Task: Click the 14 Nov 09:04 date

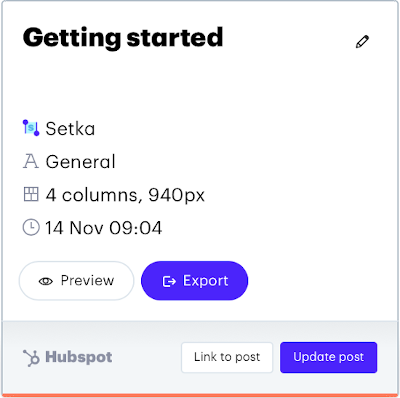Action: (104, 228)
